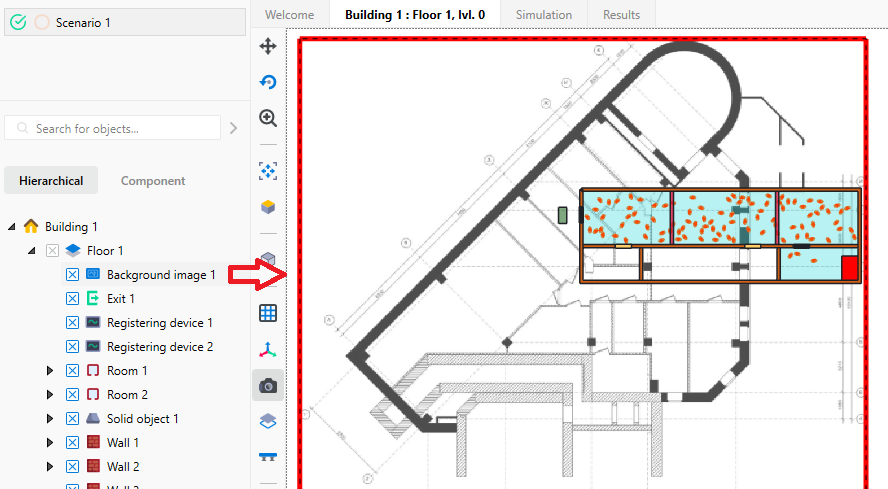Click the Room 2 red outline icon
The image size is (888, 489).
point(93,394)
